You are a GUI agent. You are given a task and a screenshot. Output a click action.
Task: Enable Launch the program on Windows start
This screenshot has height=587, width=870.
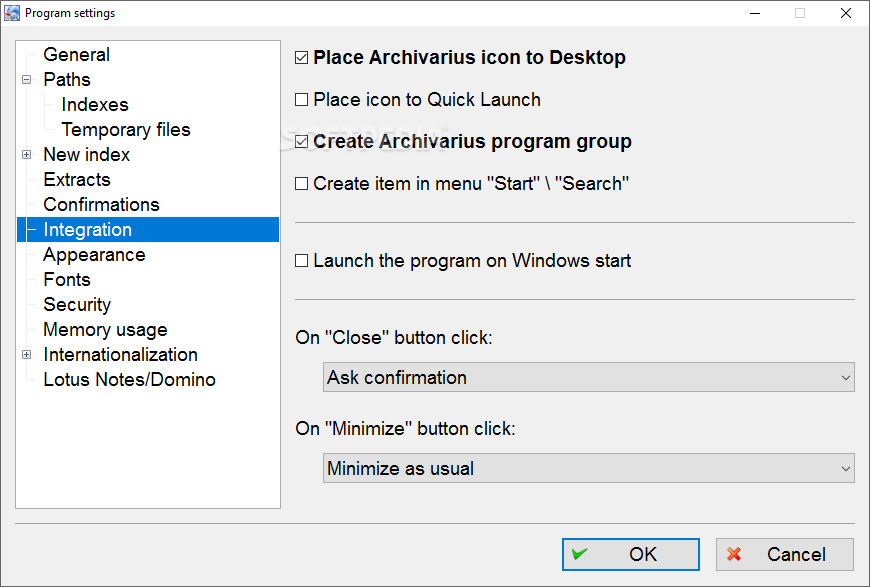point(301,261)
